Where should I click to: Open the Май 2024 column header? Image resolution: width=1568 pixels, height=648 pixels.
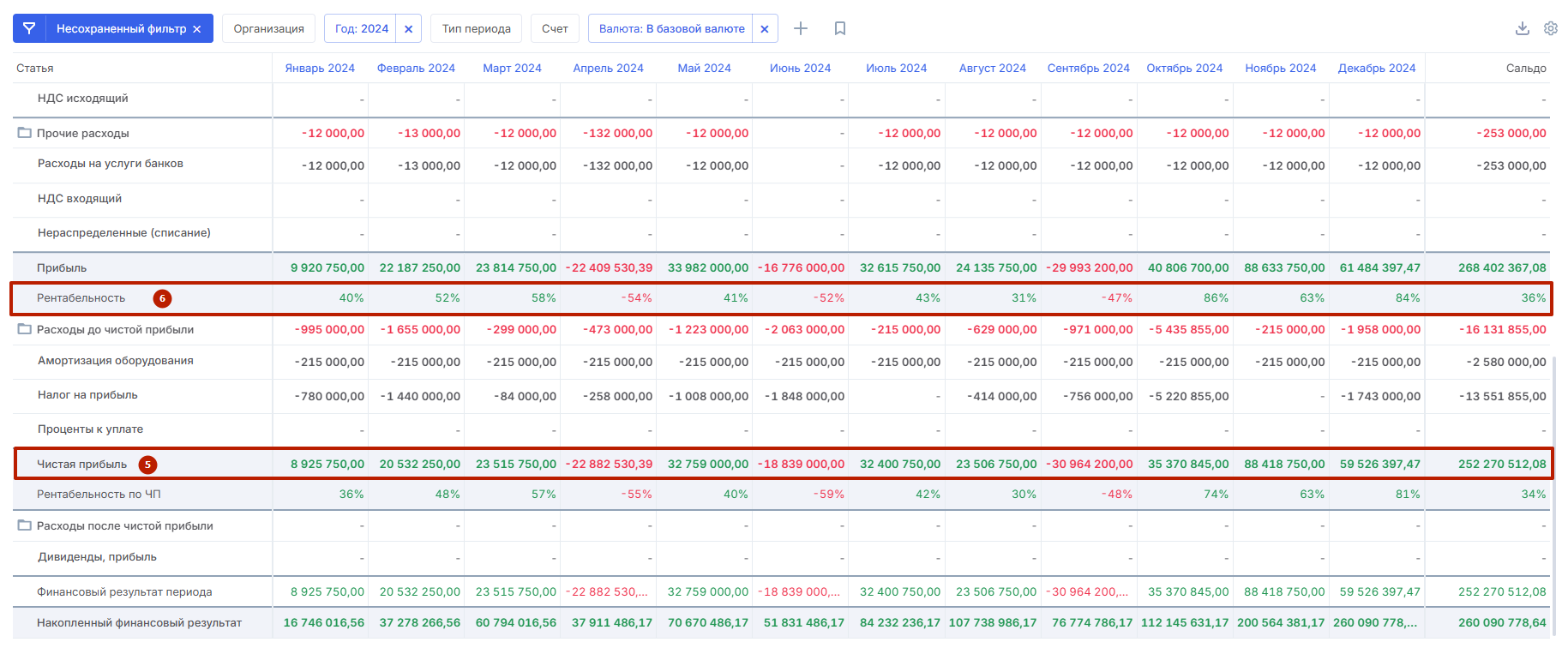click(704, 69)
